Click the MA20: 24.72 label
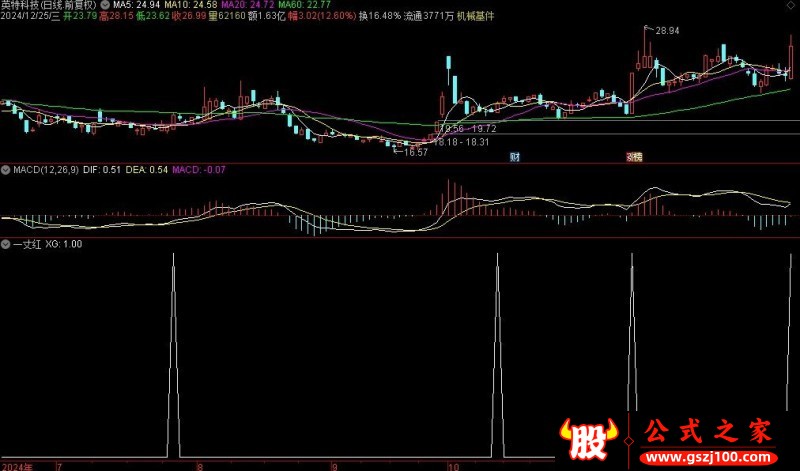Image resolution: width=800 pixels, height=471 pixels. click(x=248, y=5)
